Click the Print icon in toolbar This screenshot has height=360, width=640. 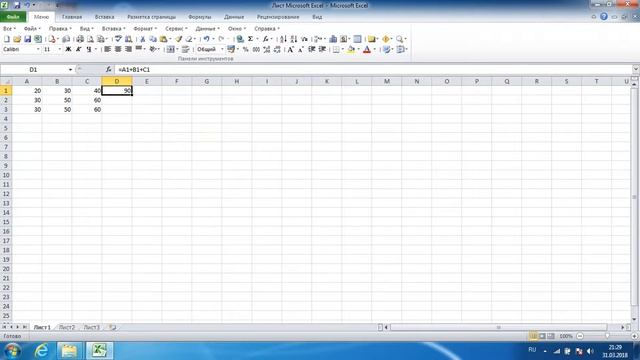coord(80,39)
